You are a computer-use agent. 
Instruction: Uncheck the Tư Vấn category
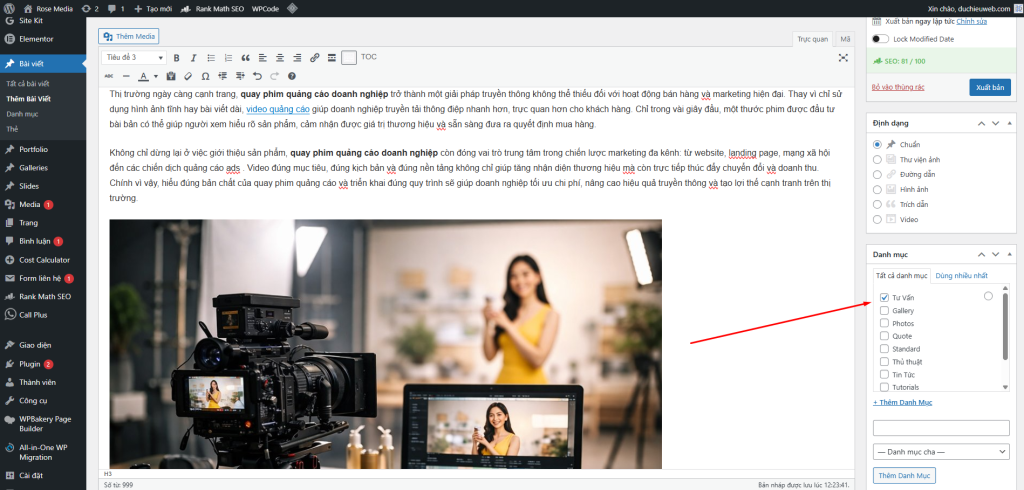[884, 298]
